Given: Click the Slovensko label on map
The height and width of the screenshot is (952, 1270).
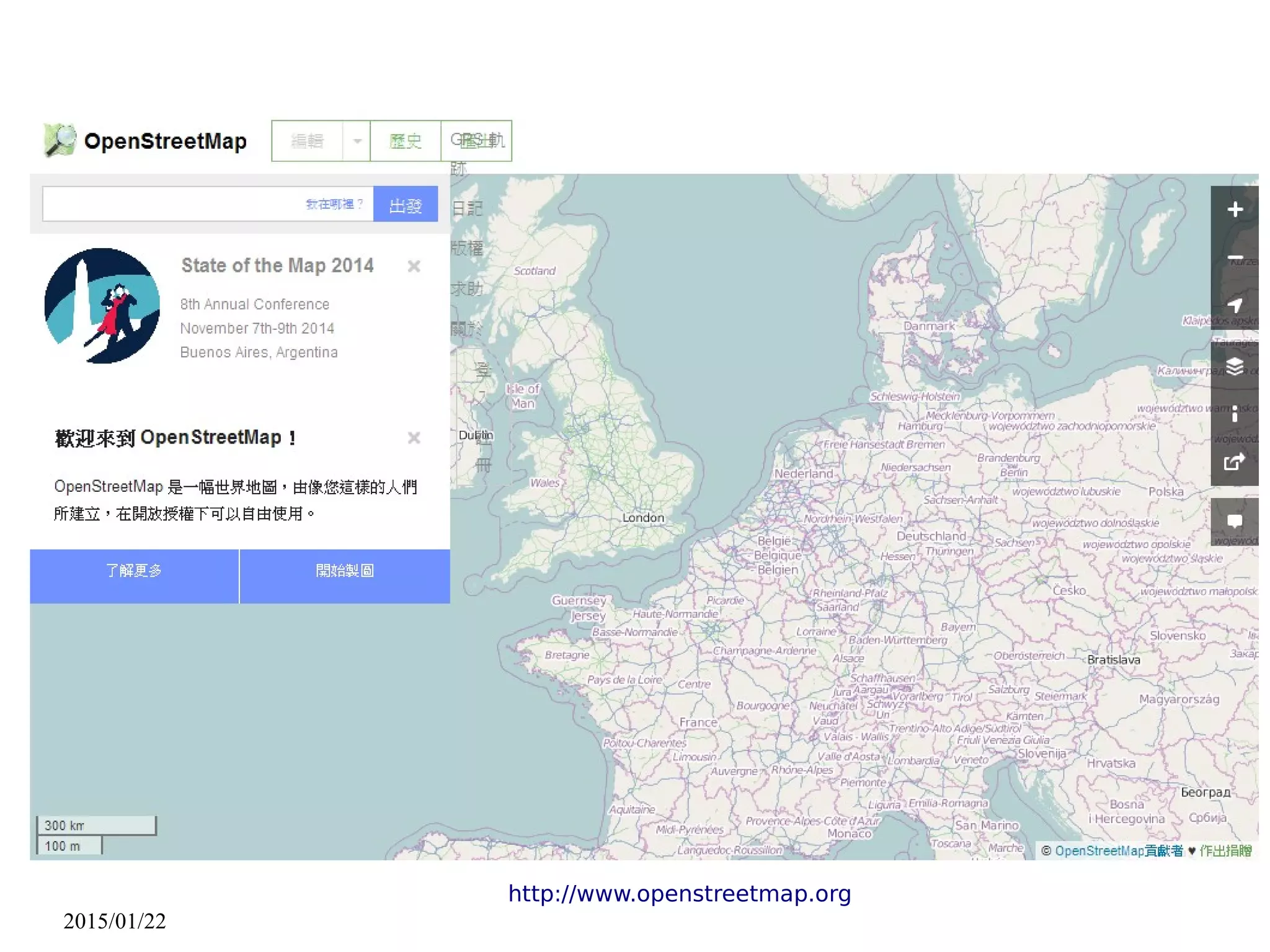Looking at the screenshot, I should click(x=1178, y=635).
